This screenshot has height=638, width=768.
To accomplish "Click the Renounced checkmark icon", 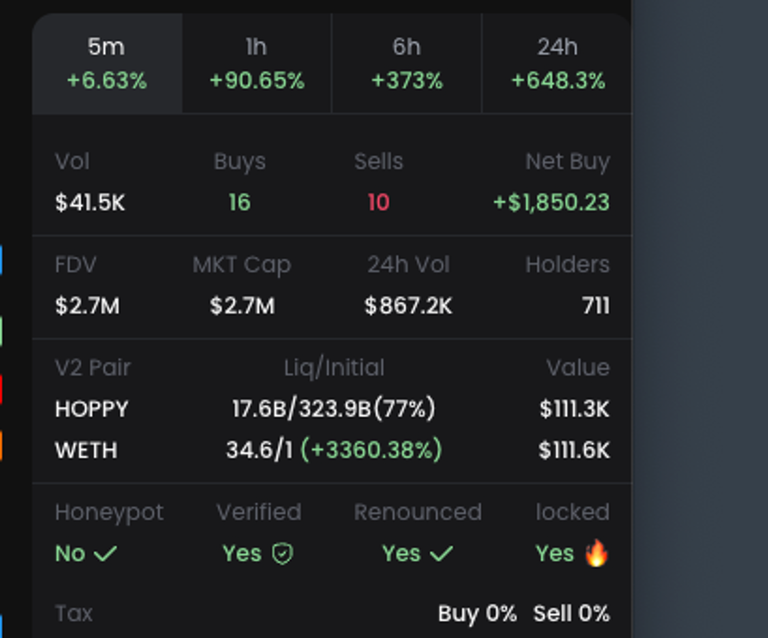I will pos(441,553).
